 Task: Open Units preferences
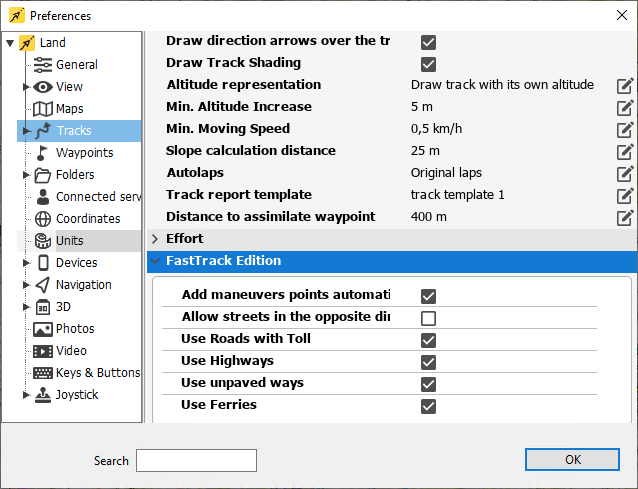pos(70,241)
